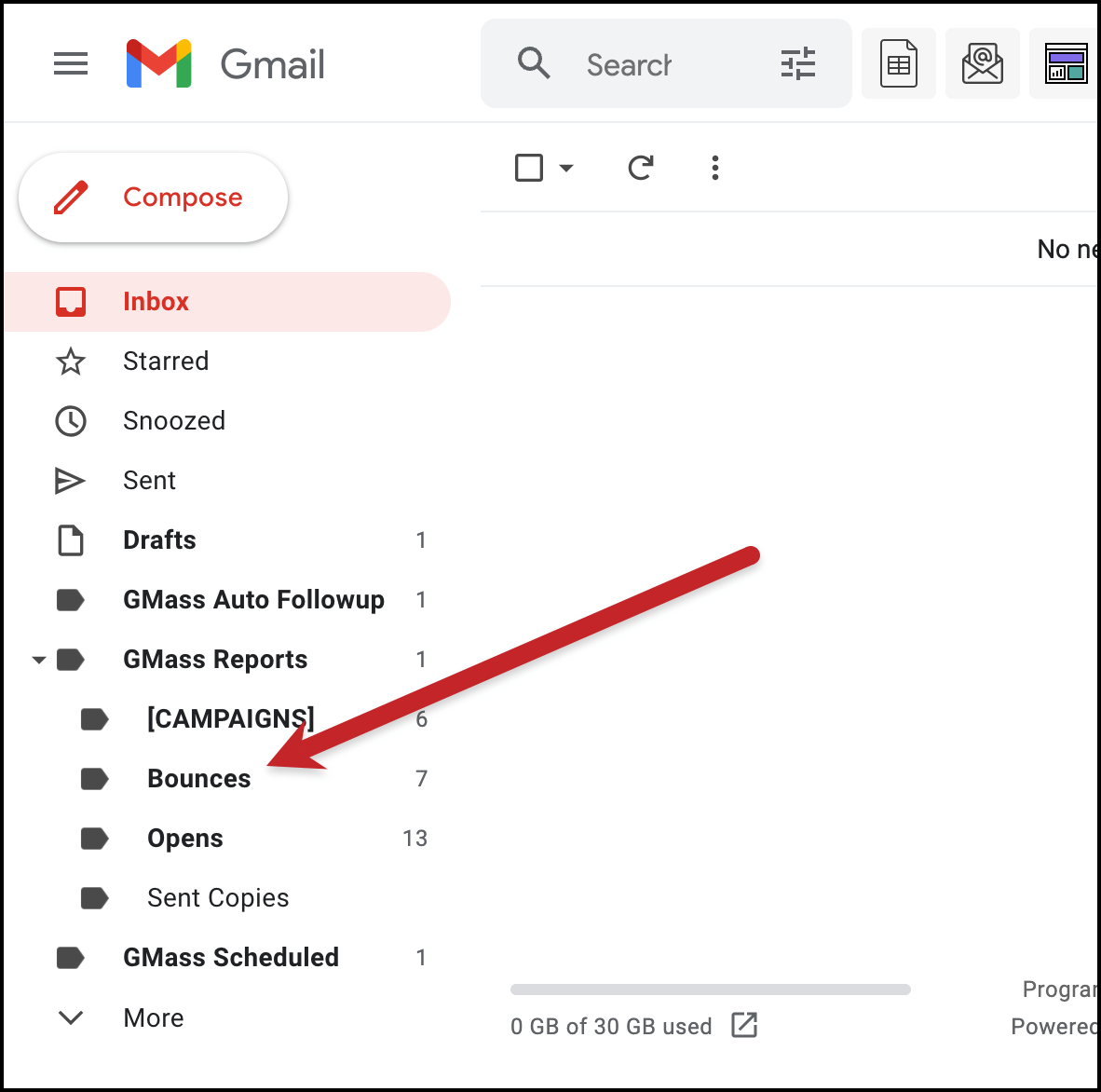
Task: Refresh the inbox
Action: pos(640,168)
